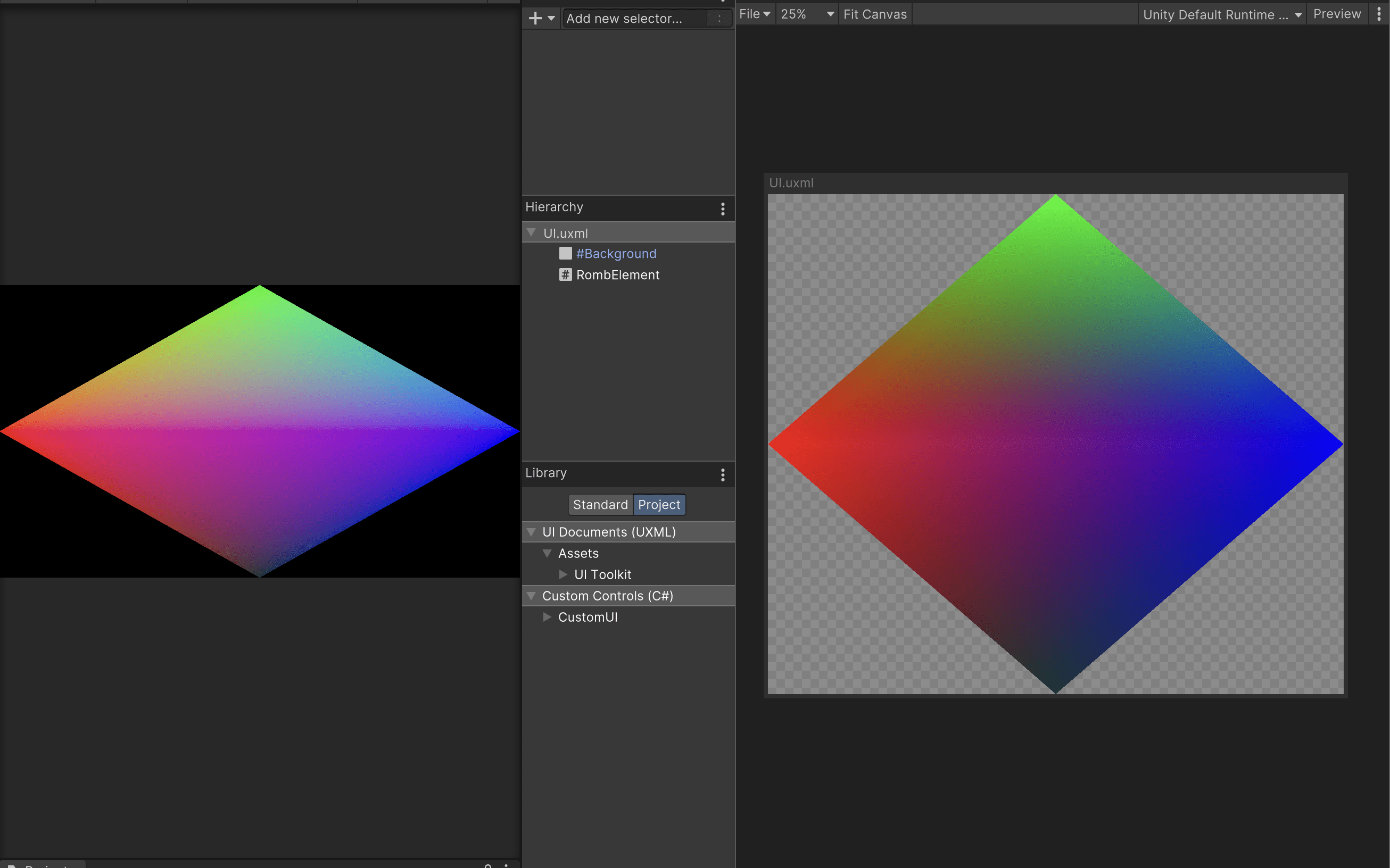Click the plus icon to add selector
This screenshot has height=868, width=1390.
pyautogui.click(x=535, y=19)
